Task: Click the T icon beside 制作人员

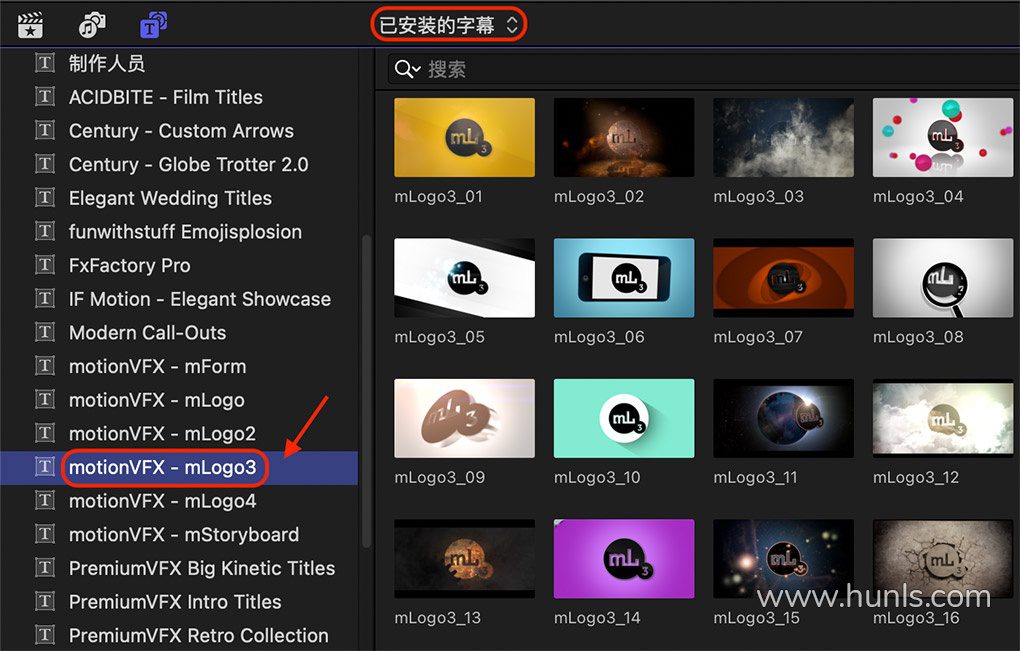Action: click(x=44, y=63)
